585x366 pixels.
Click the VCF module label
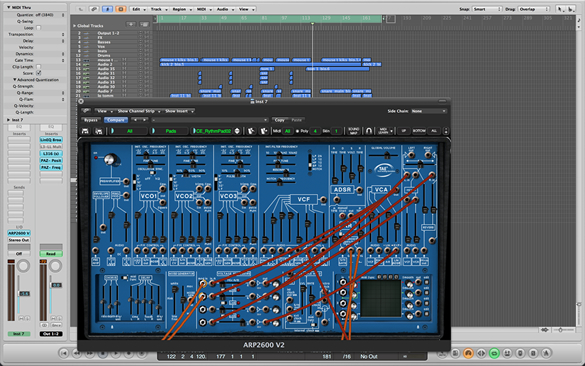point(304,199)
